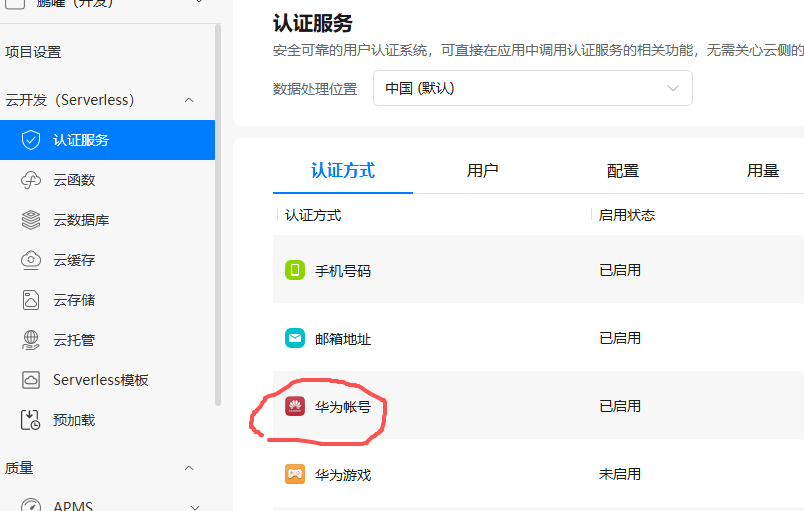
Task: Click the green phone icon in 手机号码 row
Action: (x=295, y=270)
